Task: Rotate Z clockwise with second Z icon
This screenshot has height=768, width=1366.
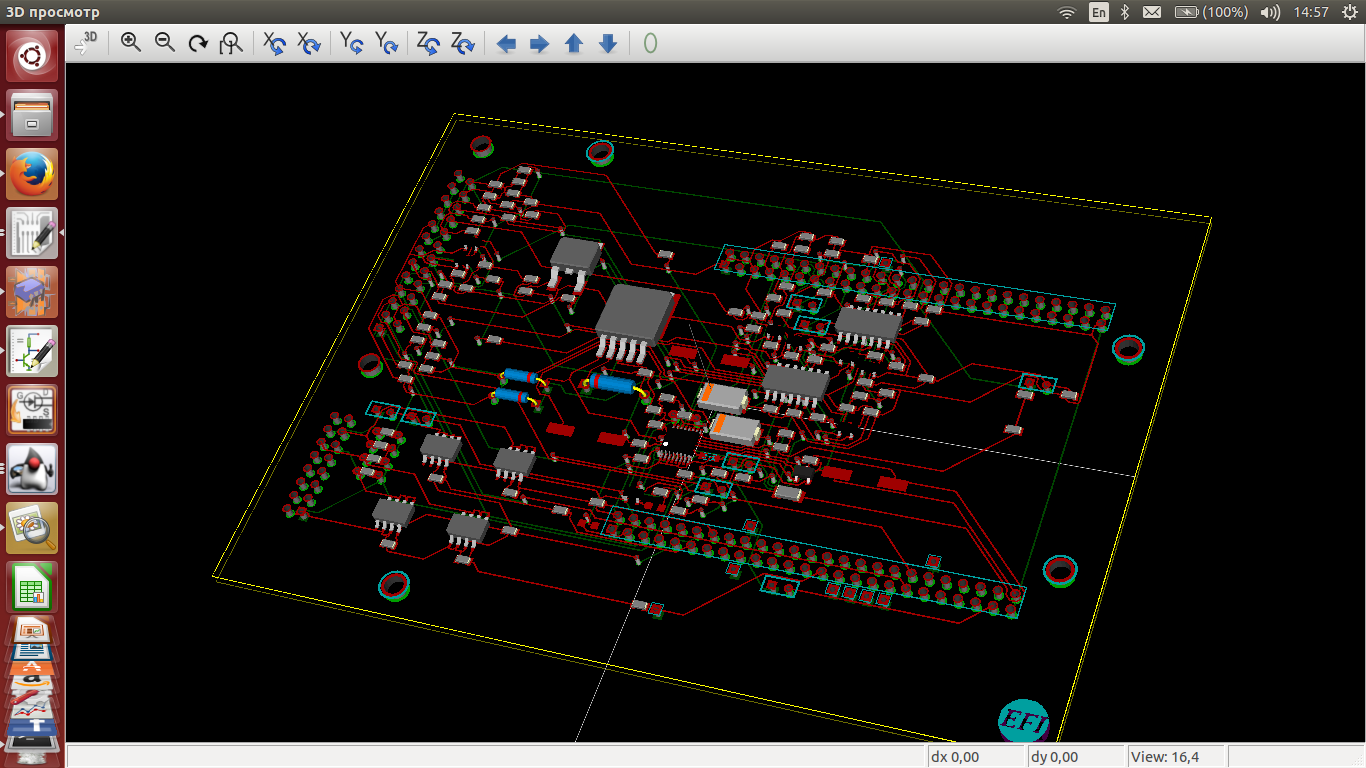Action: click(462, 43)
